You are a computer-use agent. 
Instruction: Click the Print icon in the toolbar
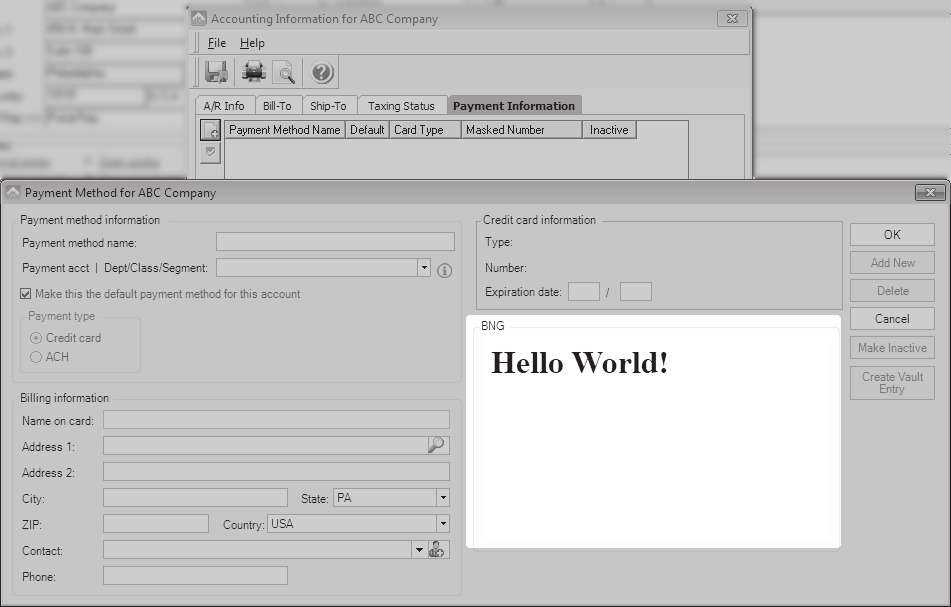tap(254, 72)
